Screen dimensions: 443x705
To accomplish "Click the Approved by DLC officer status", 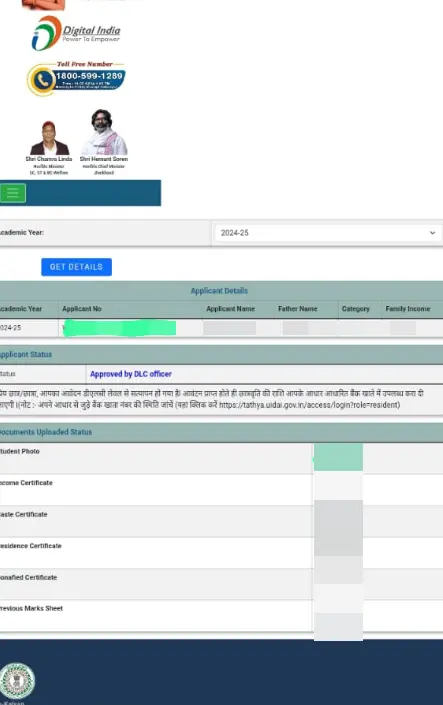I will (x=131, y=374).
